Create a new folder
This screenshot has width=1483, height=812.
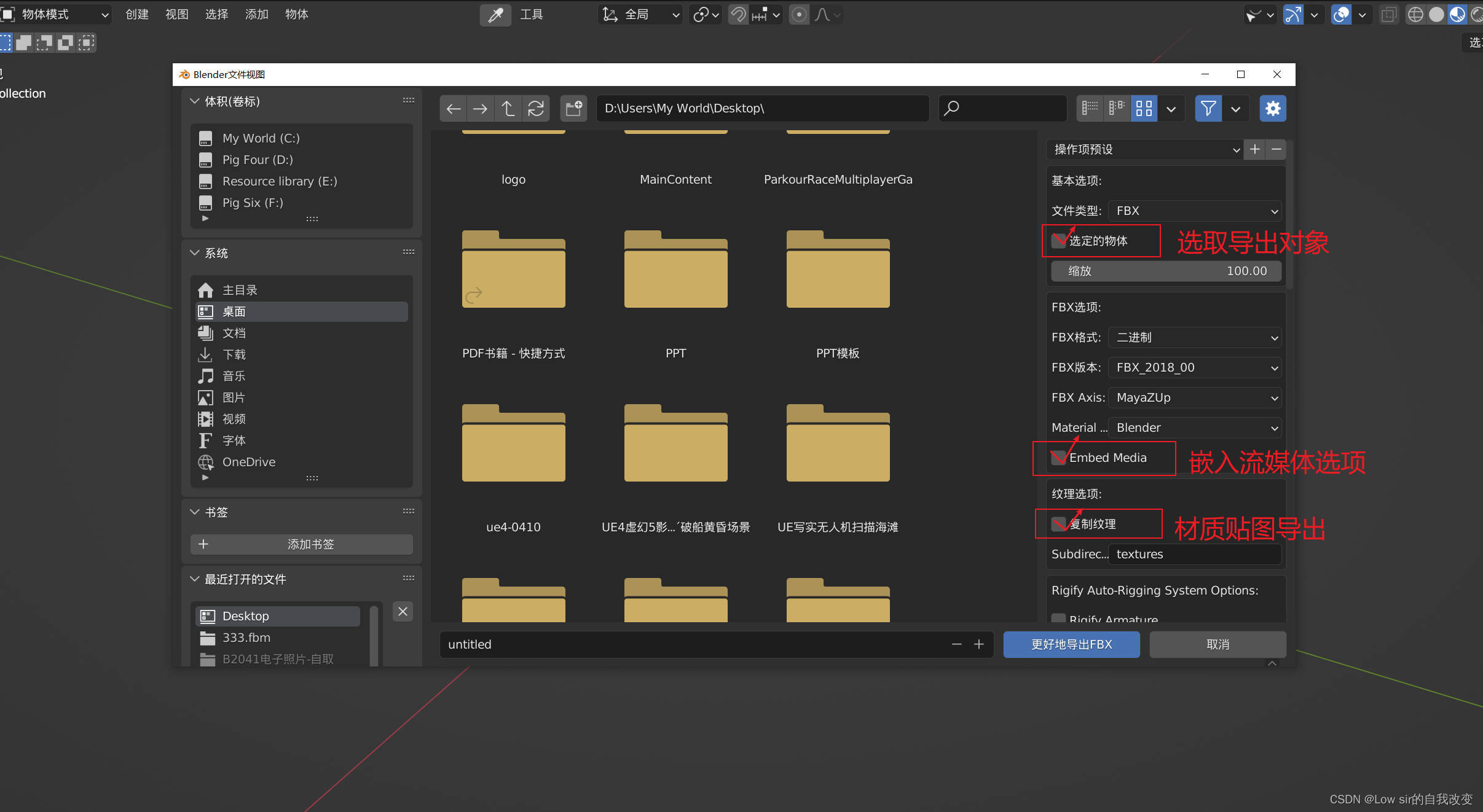(574, 109)
